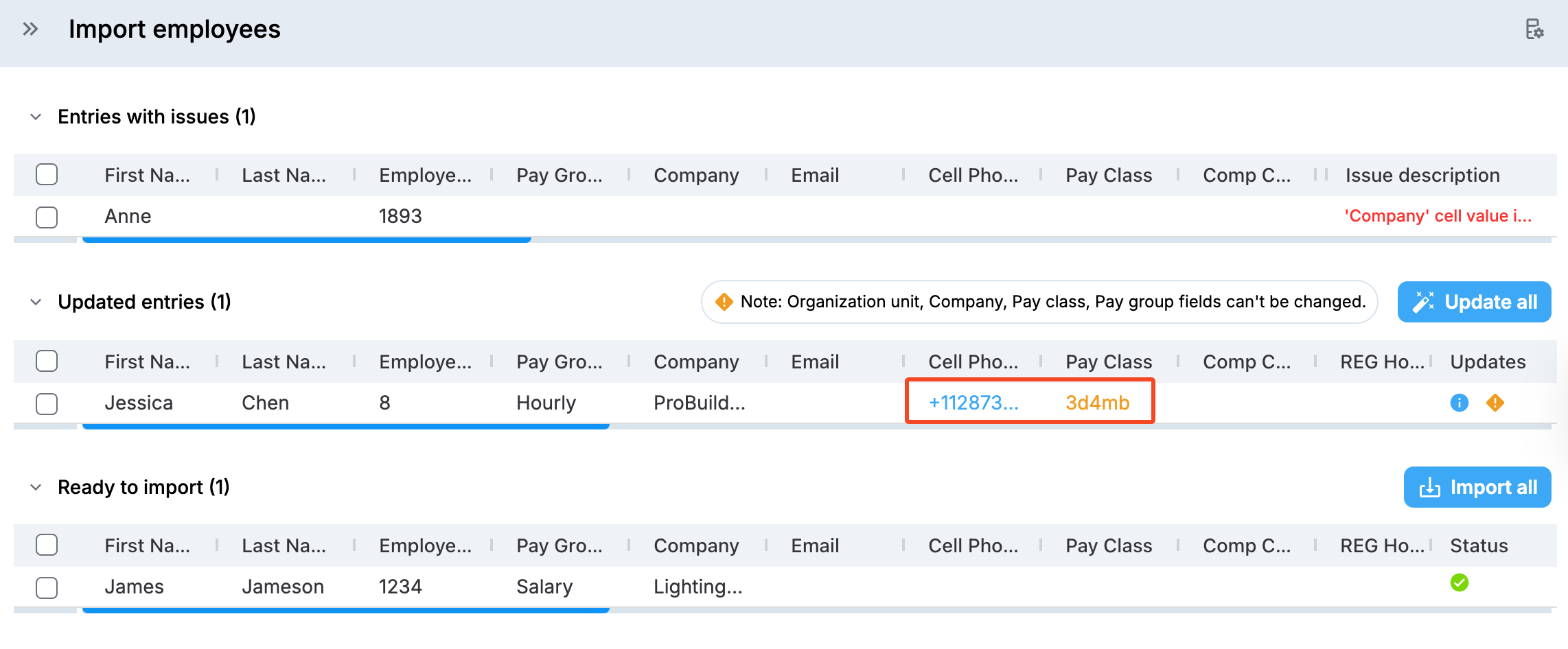Tick the checkbox for Jessica Chen's row
This screenshot has height=649, width=1568.
point(47,403)
